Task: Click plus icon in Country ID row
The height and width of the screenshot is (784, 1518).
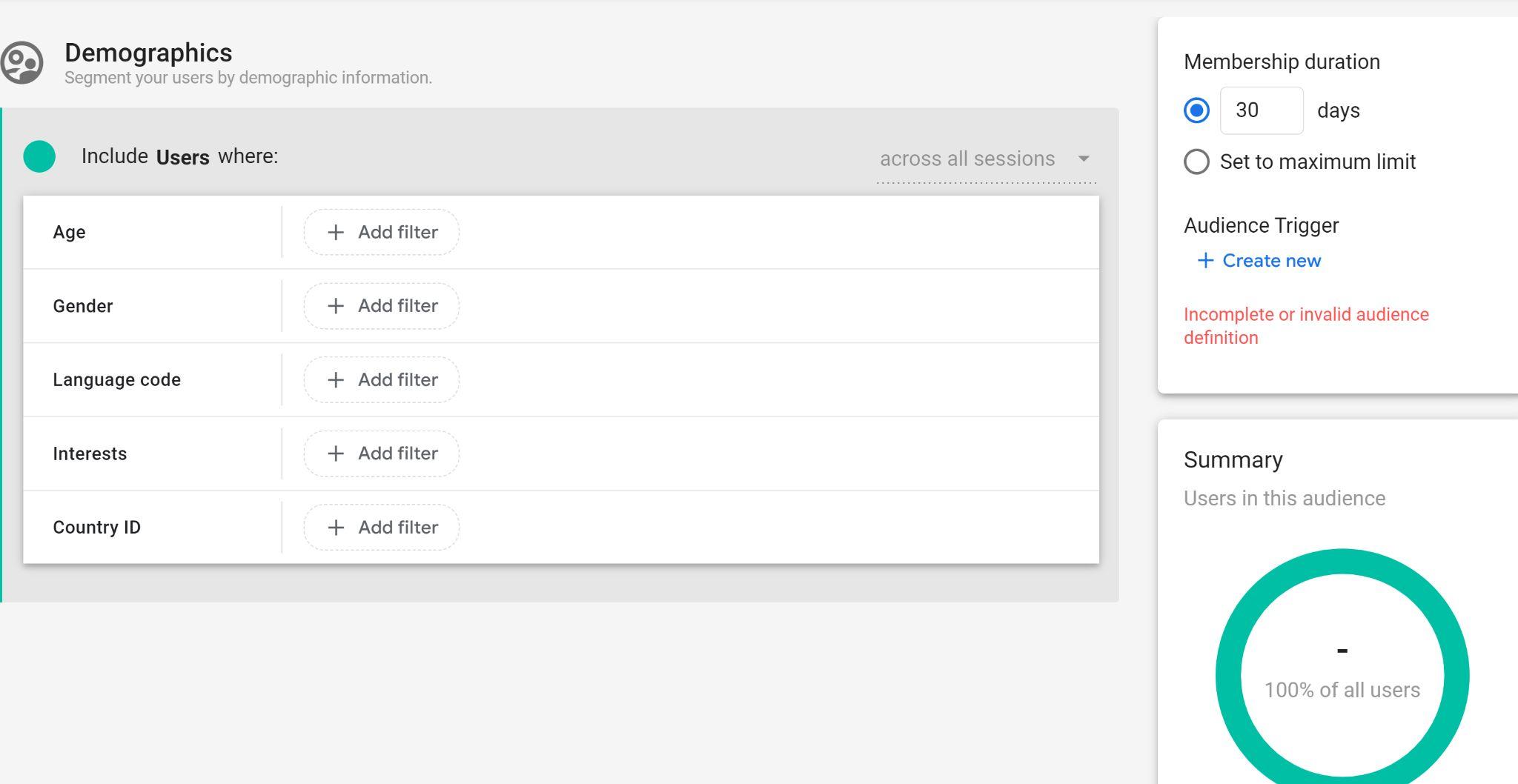Action: [x=336, y=528]
